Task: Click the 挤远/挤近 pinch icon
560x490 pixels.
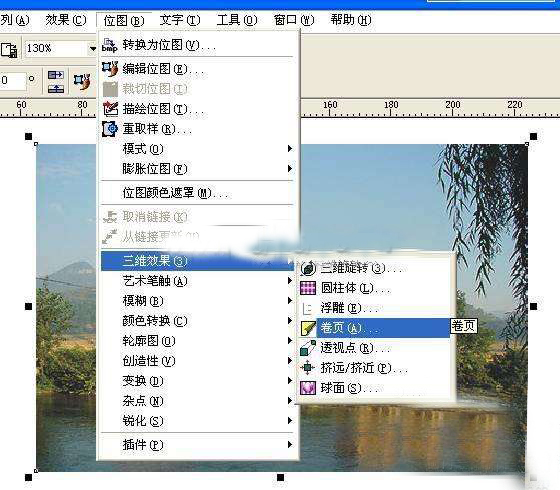Action: 308,368
